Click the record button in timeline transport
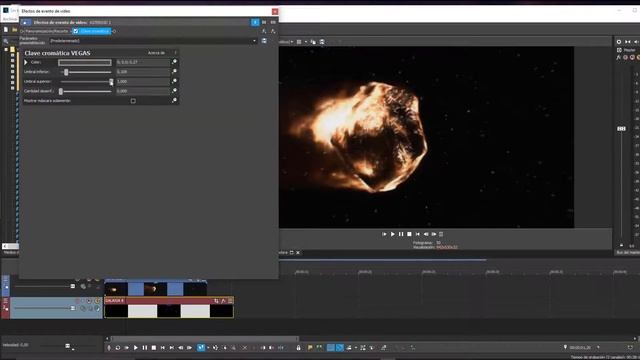 click(x=109, y=348)
